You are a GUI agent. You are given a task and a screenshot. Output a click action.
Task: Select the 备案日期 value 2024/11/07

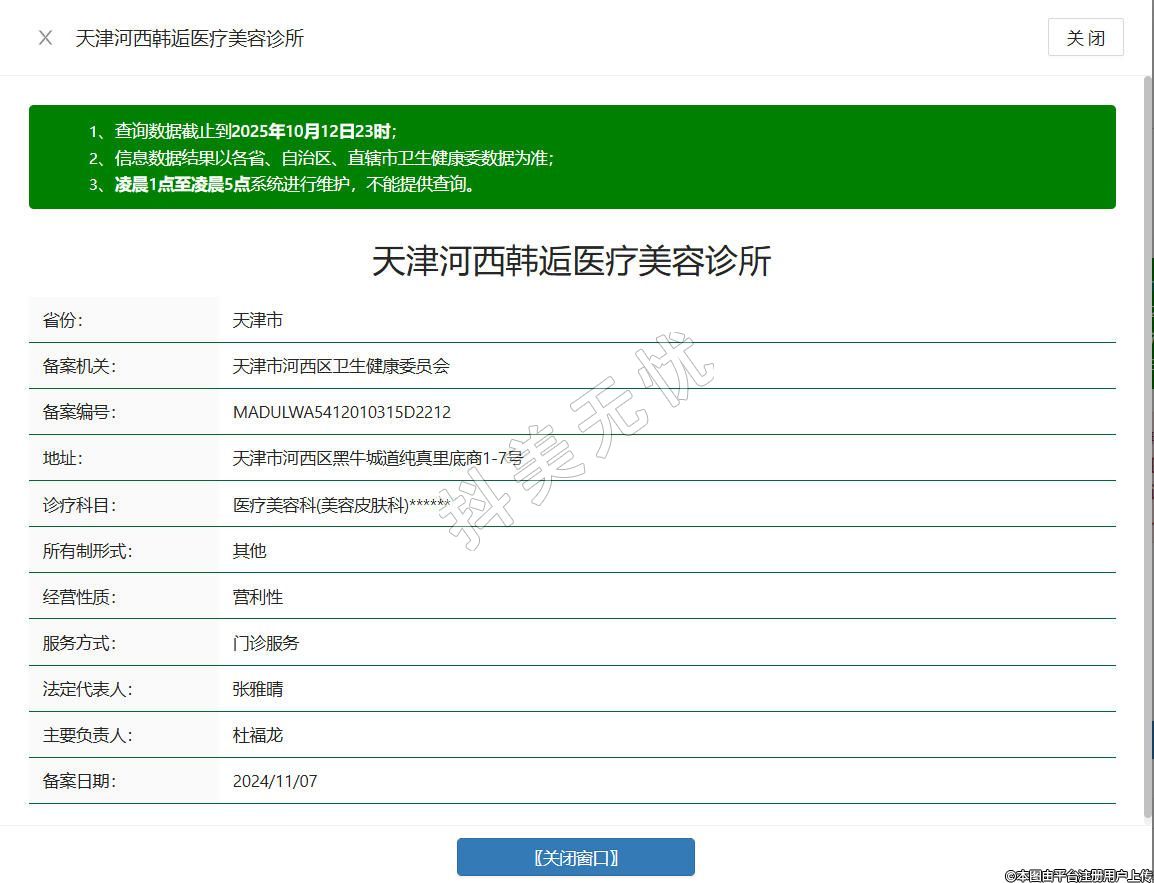tap(274, 781)
